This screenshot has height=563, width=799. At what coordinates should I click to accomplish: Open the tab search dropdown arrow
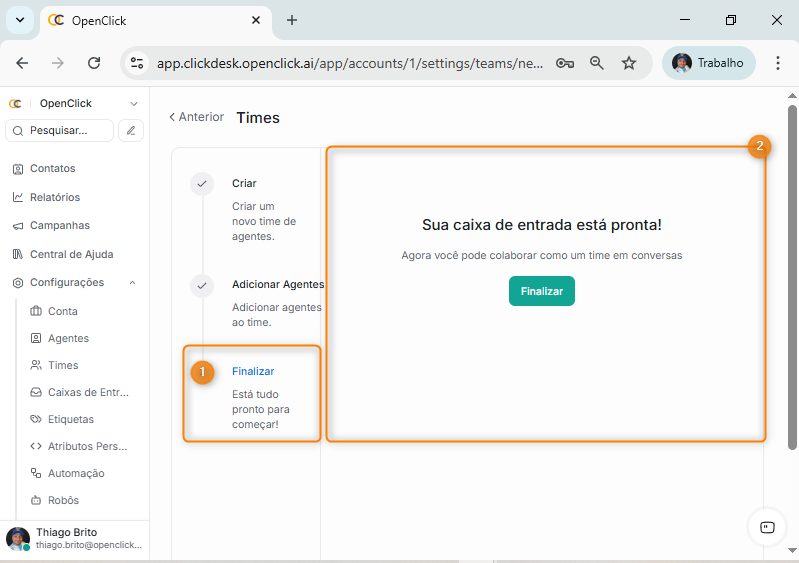point(20,20)
